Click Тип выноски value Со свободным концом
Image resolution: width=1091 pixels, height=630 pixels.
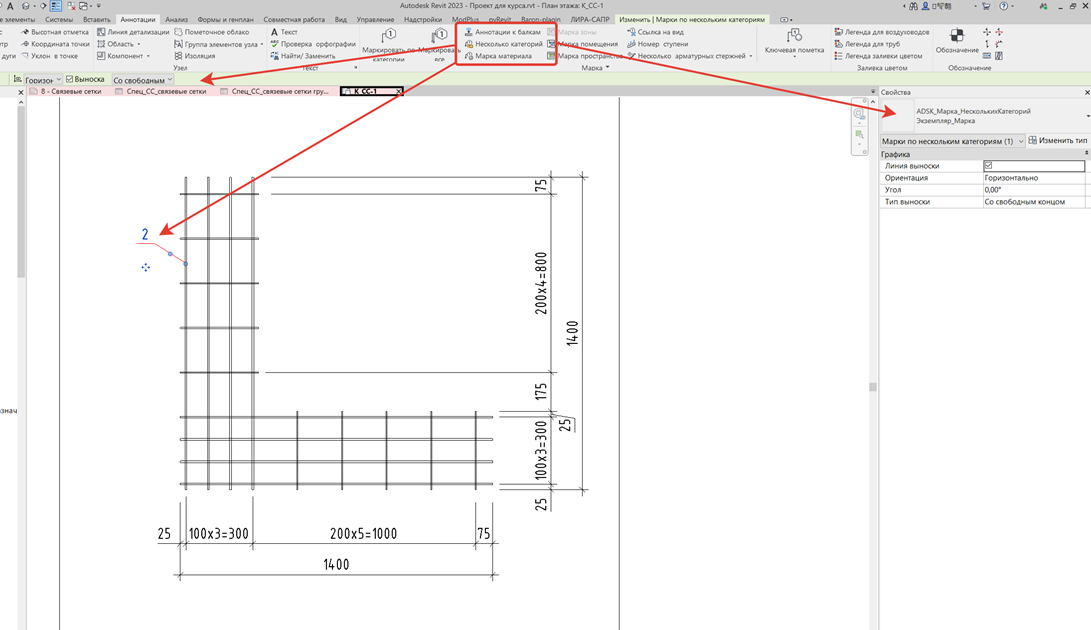[x=1036, y=201]
